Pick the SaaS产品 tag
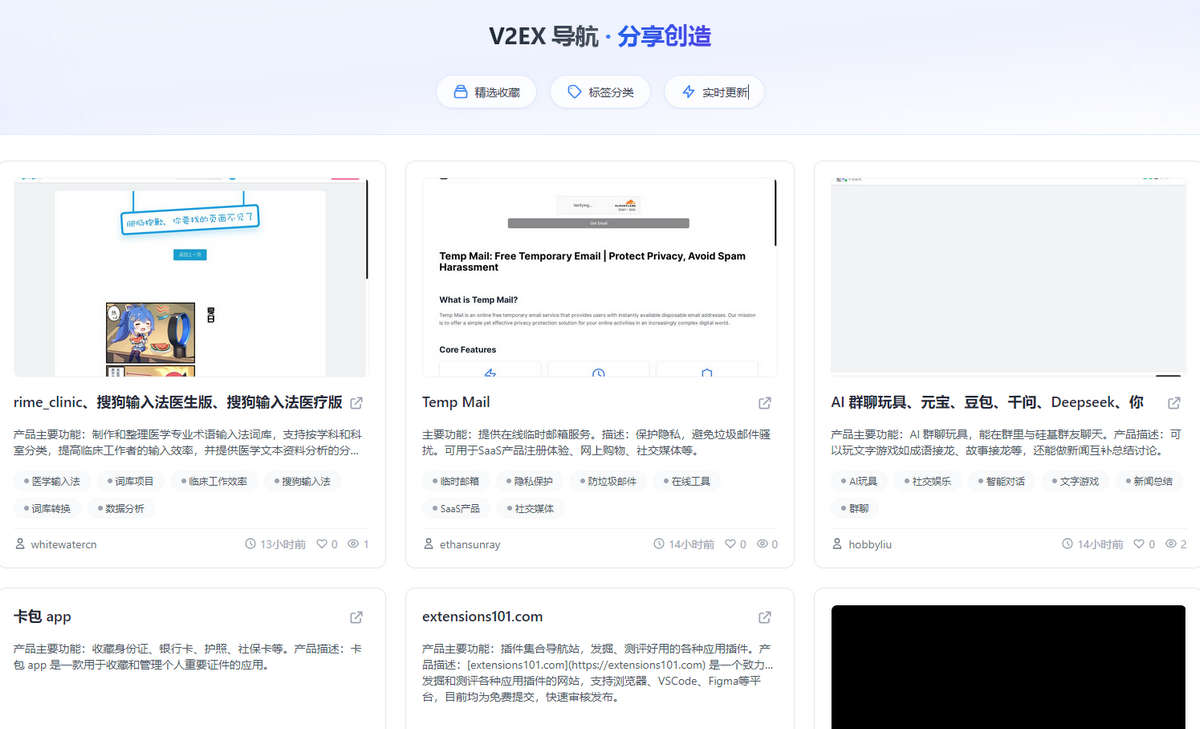 (x=456, y=508)
